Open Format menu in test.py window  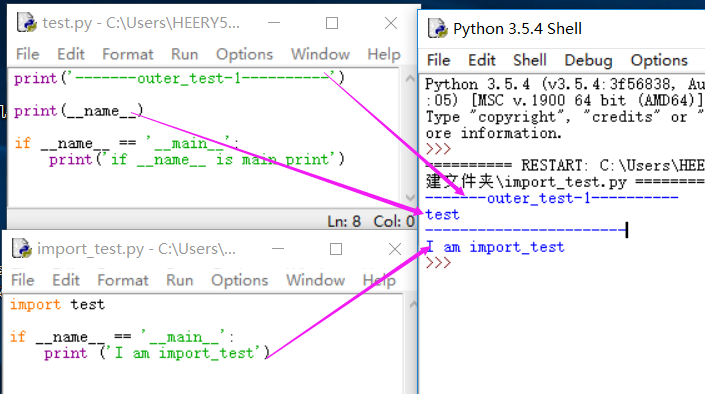pyautogui.click(x=128, y=54)
